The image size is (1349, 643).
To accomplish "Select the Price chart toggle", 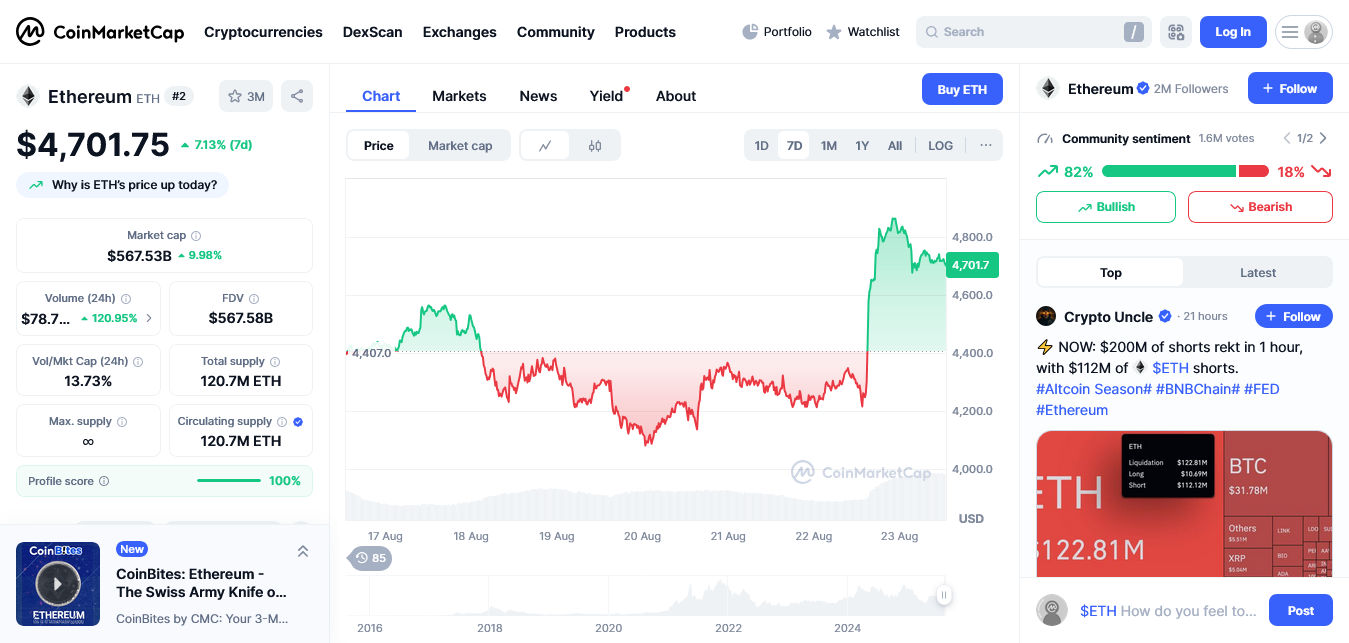I will tap(379, 146).
